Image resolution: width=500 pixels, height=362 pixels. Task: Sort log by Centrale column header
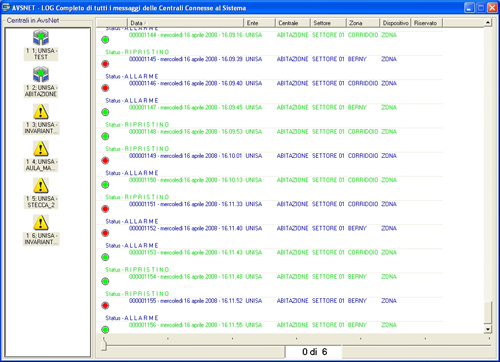[x=293, y=23]
